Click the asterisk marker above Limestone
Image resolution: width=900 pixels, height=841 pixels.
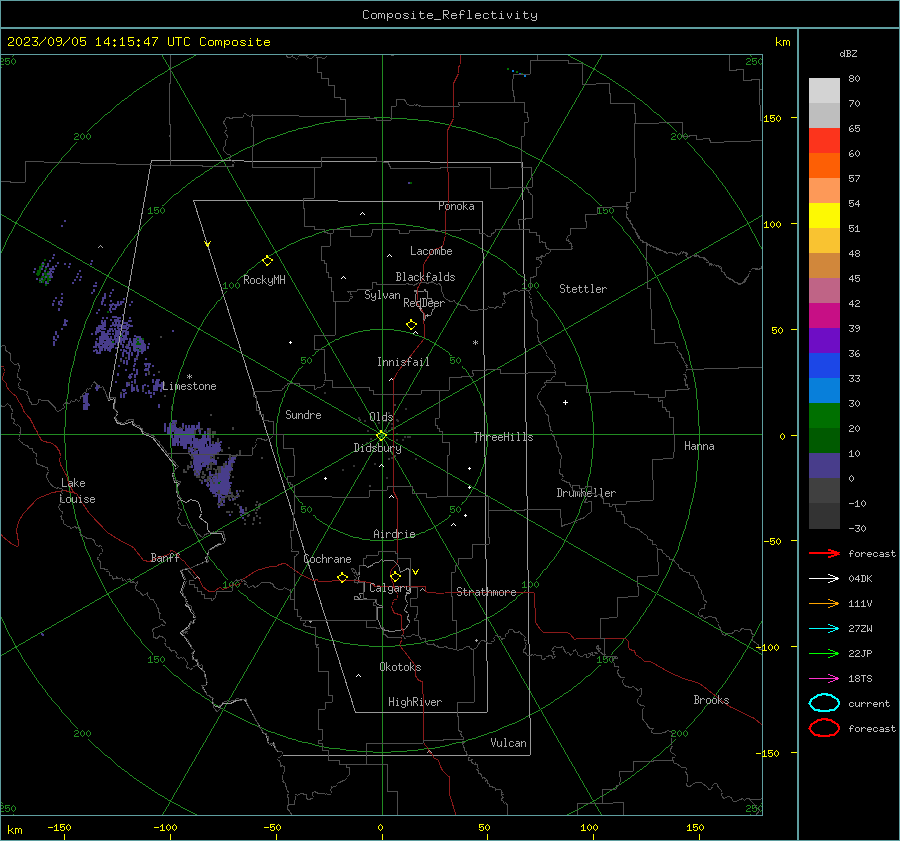click(189, 377)
